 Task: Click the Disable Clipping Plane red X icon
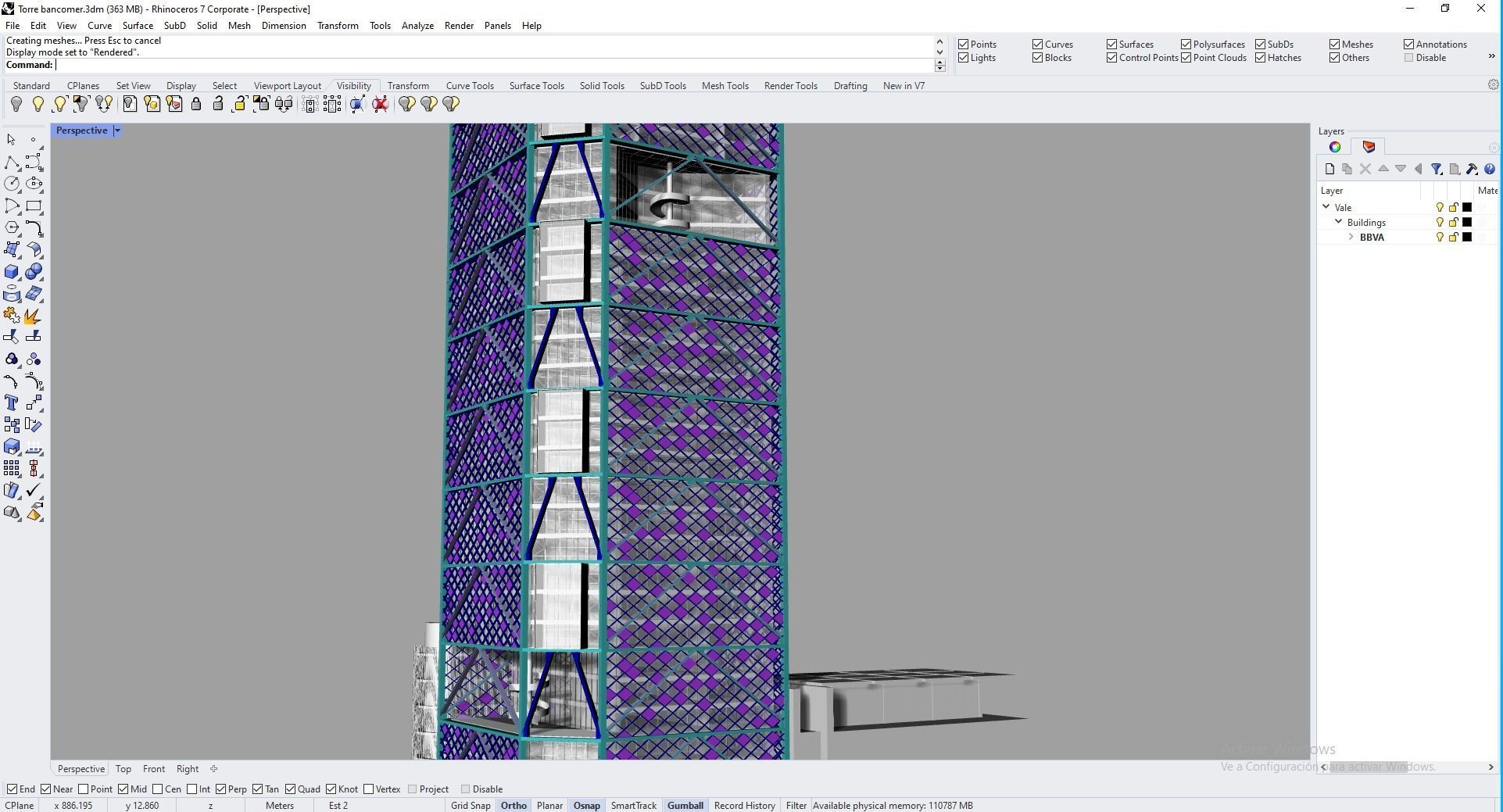[x=380, y=104]
